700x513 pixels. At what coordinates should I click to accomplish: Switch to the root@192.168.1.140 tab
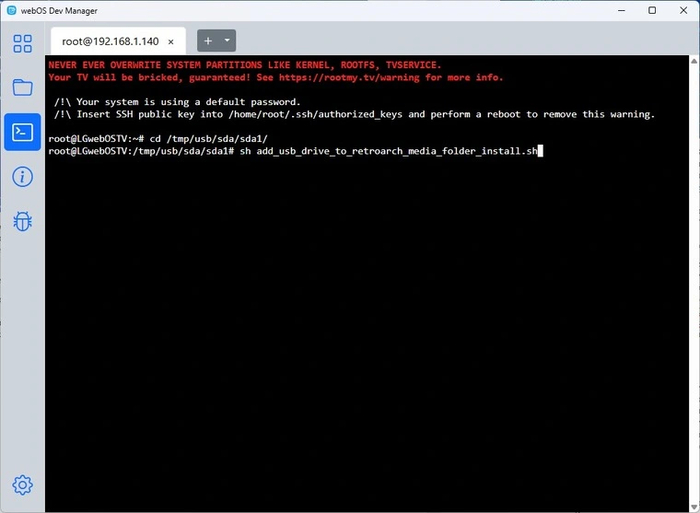(x=110, y=42)
